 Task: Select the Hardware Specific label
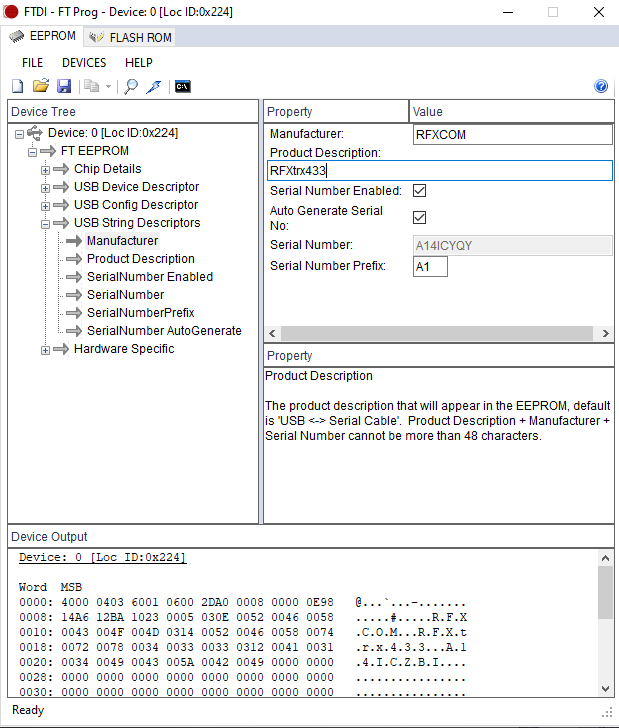point(124,349)
